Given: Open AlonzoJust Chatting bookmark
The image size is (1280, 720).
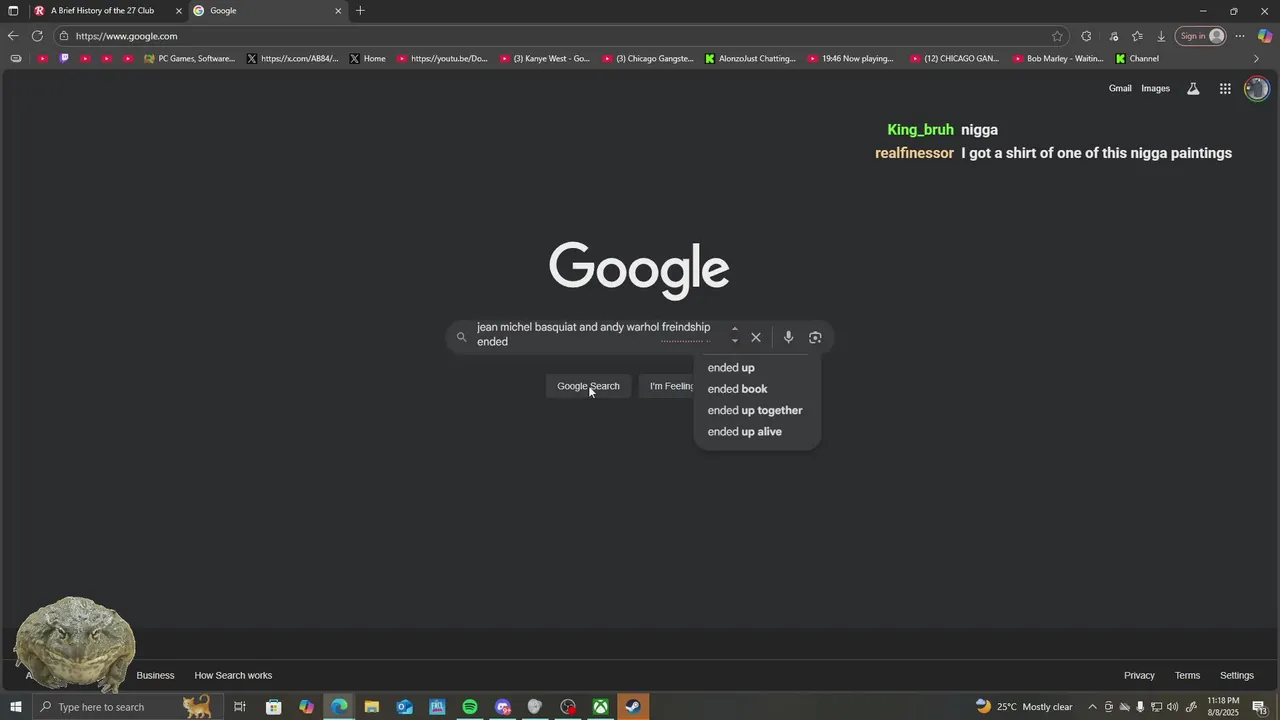Looking at the screenshot, I should [751, 59].
